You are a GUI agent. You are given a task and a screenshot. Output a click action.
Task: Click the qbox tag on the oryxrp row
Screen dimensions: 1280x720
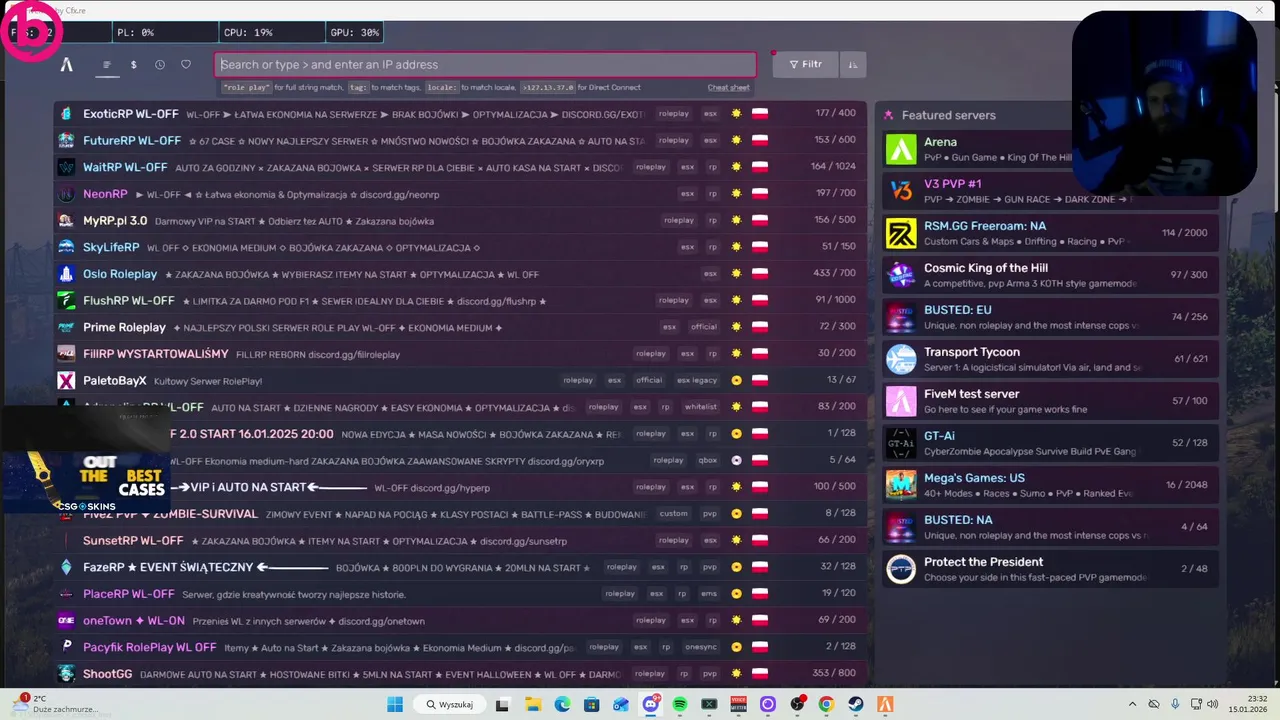pos(707,460)
